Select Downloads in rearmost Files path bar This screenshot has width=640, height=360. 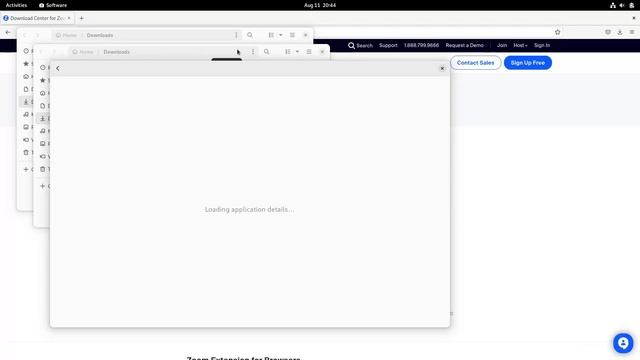pos(100,36)
